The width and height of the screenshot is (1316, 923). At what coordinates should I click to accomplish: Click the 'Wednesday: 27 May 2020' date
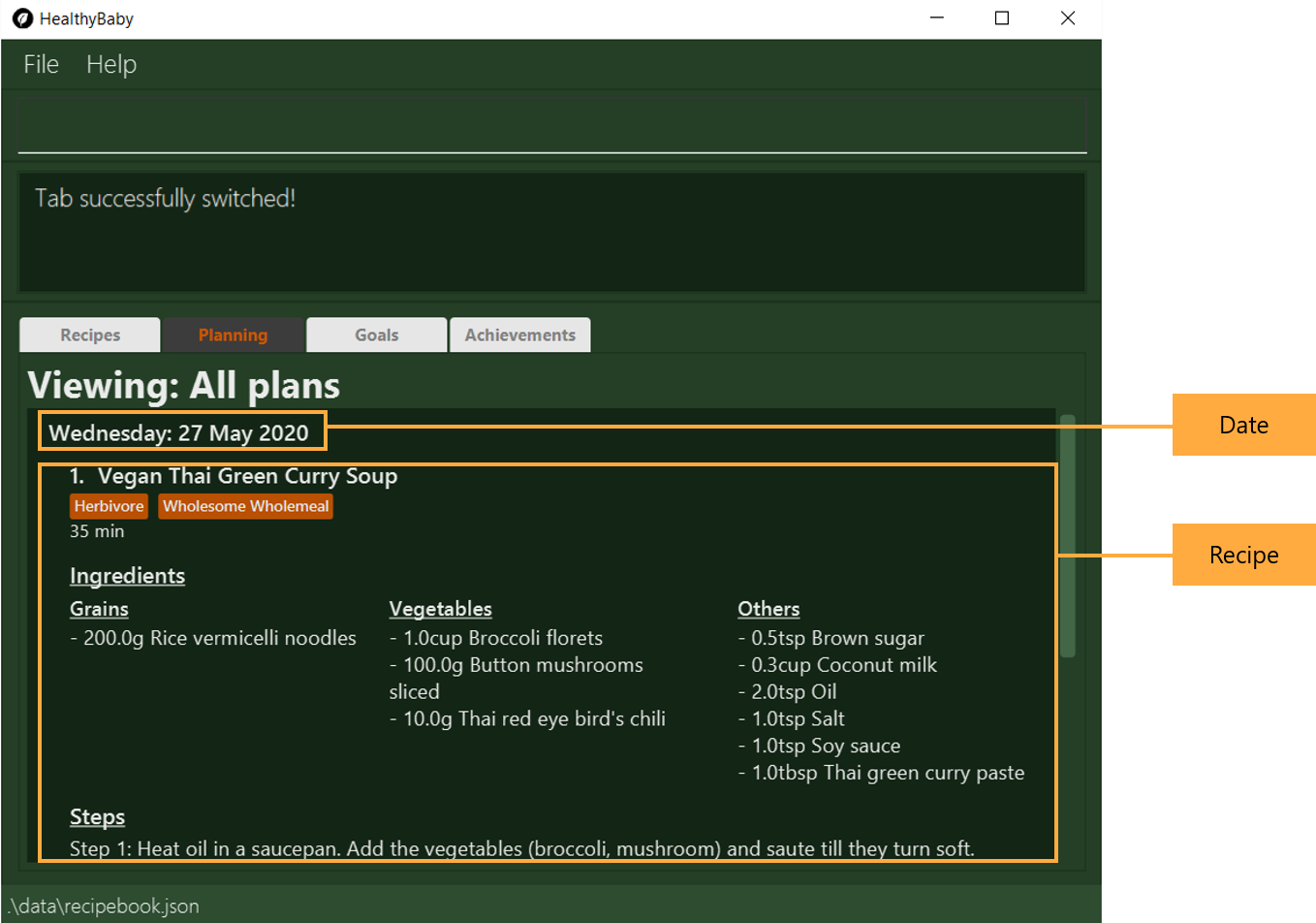(179, 432)
